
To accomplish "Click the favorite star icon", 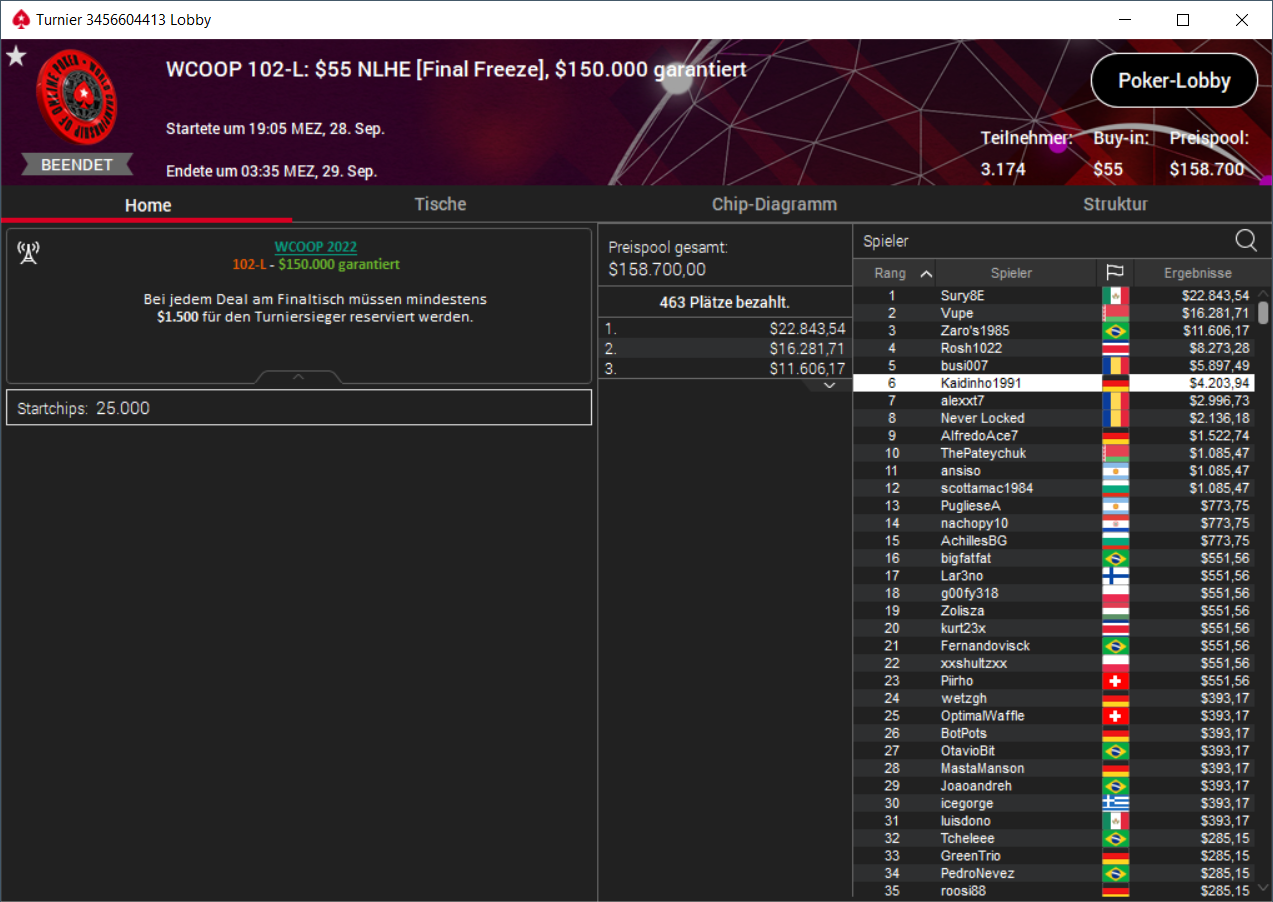I will (x=16, y=56).
